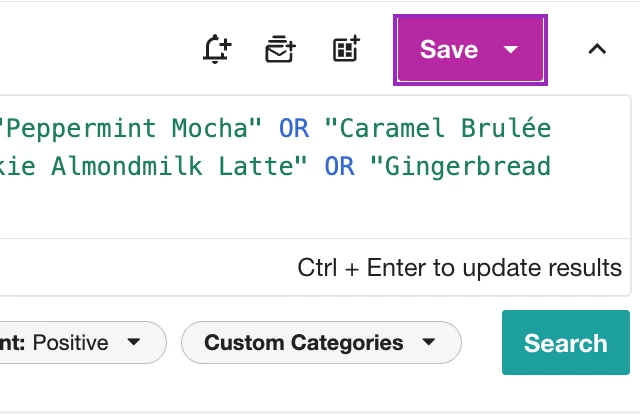Screen dimensions: 640x414
Task: Click the OR operator before "Gingerbread"
Action: click(x=340, y=166)
